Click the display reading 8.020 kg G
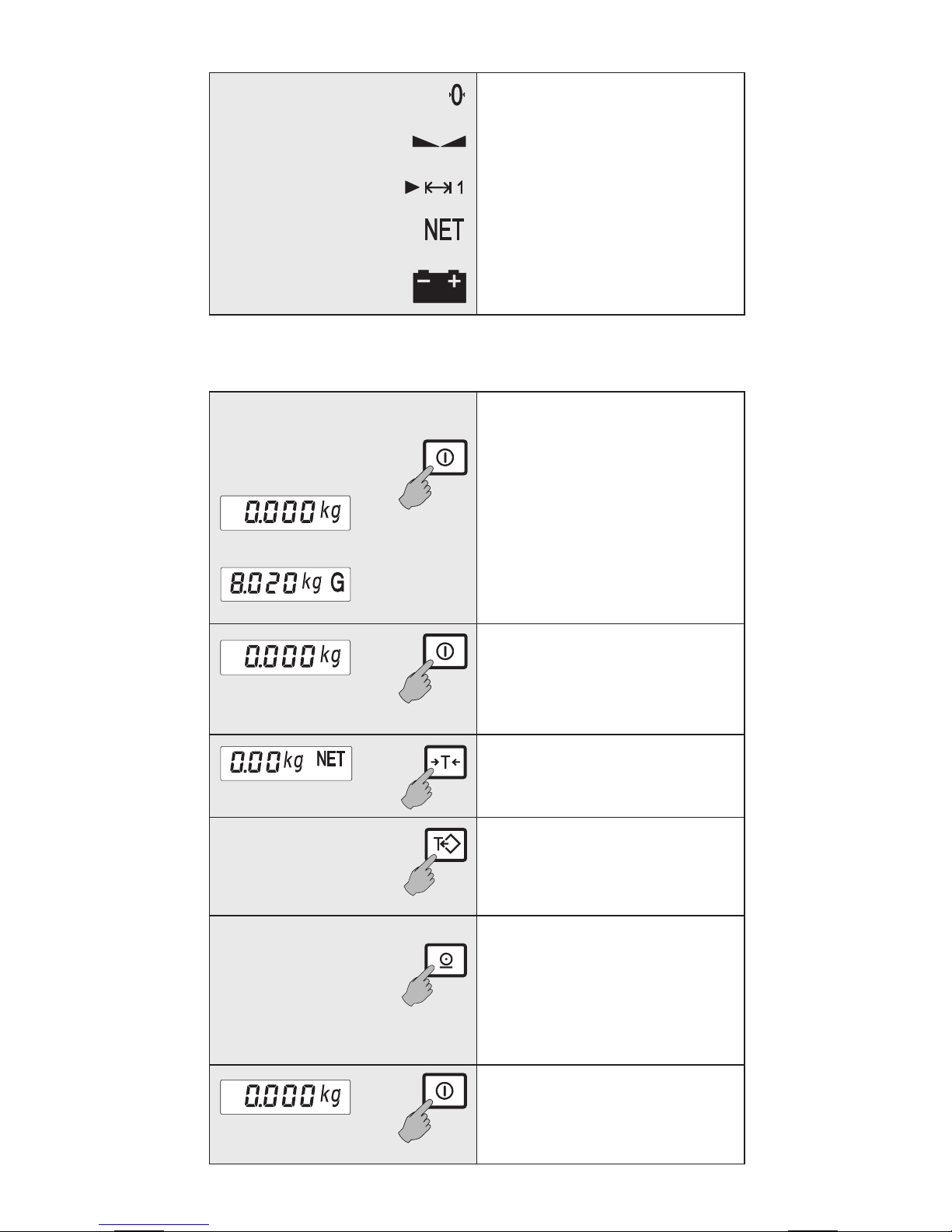The image size is (952, 1232). [x=285, y=584]
